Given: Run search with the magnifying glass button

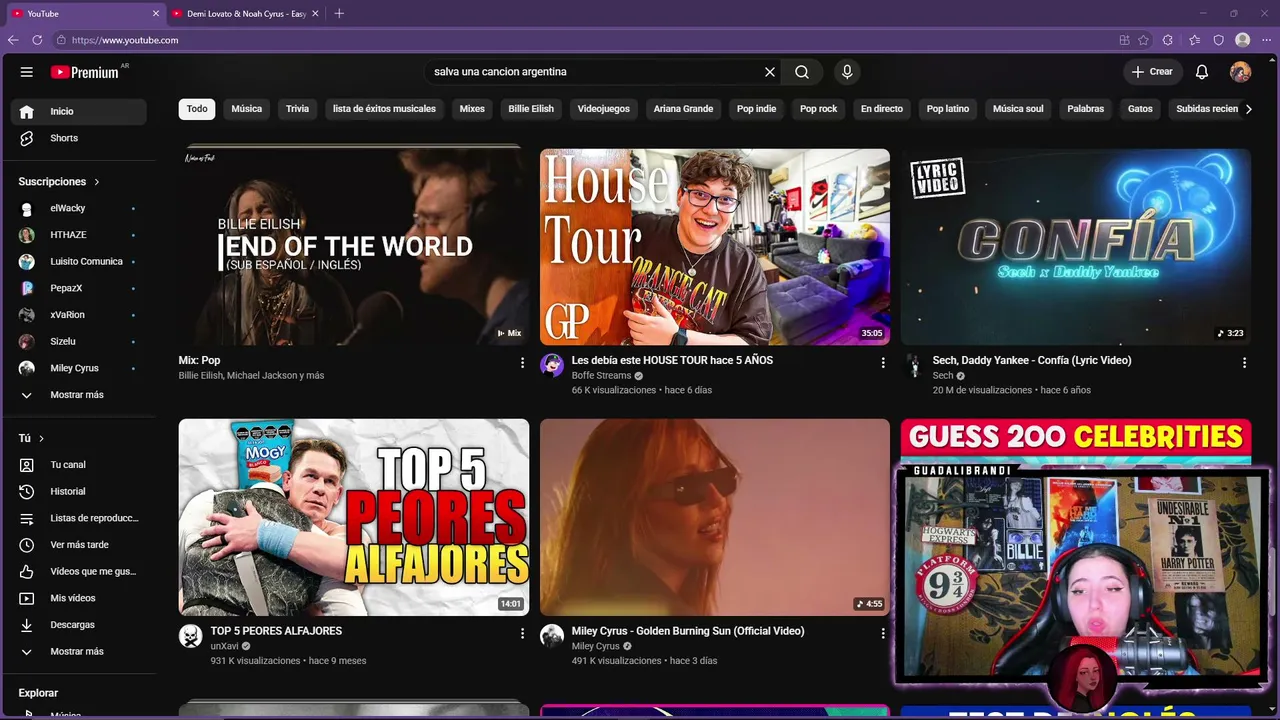Looking at the screenshot, I should (802, 72).
